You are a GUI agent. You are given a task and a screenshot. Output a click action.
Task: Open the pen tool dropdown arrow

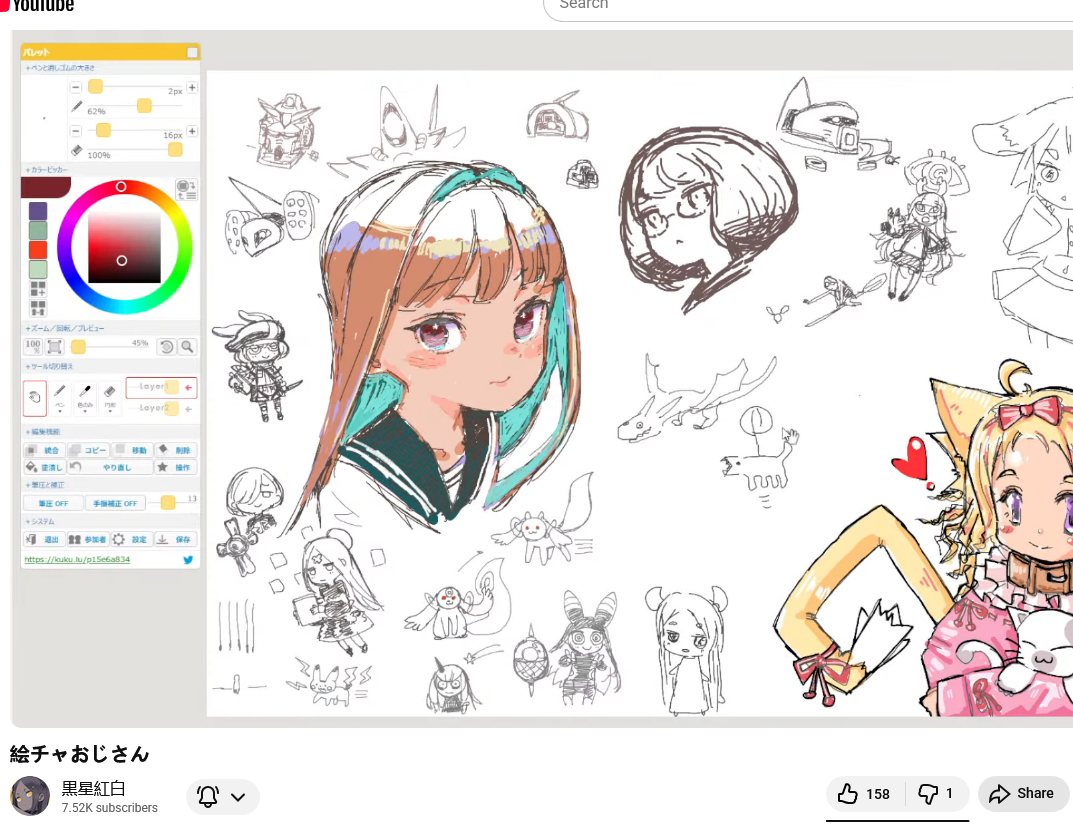pyautogui.click(x=60, y=411)
